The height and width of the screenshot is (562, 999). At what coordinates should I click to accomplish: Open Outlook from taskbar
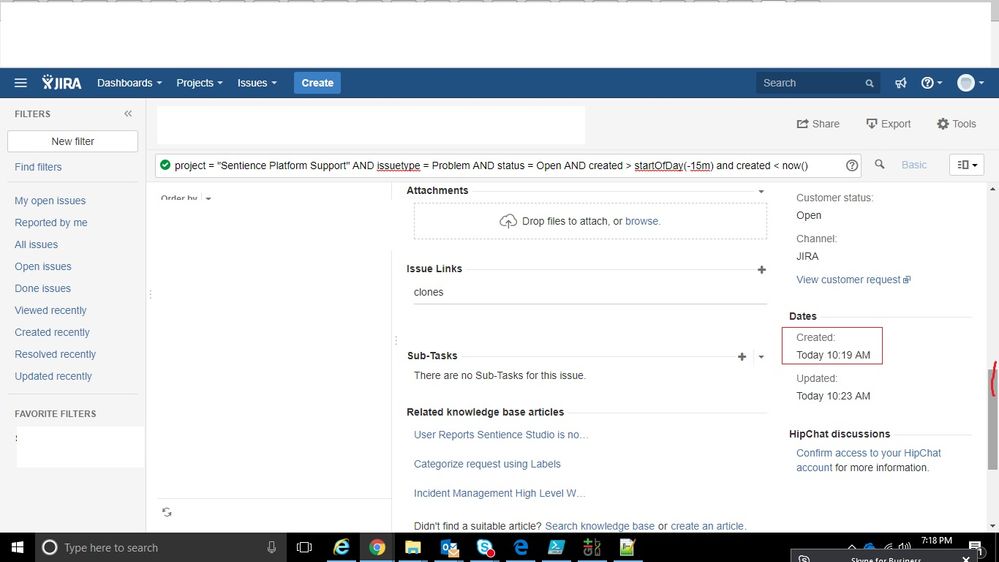(x=449, y=547)
